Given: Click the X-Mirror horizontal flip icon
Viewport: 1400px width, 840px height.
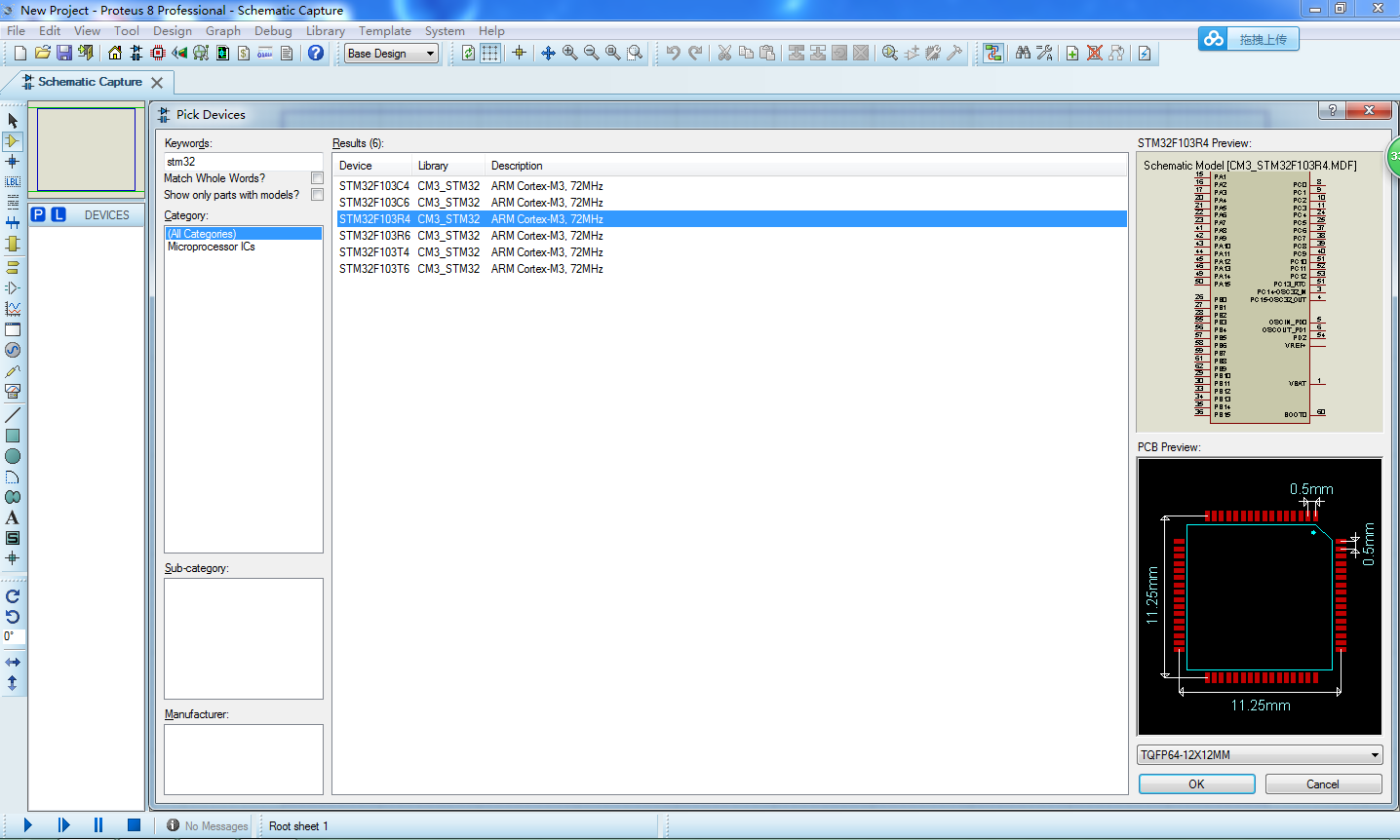Looking at the screenshot, I should point(13,662).
